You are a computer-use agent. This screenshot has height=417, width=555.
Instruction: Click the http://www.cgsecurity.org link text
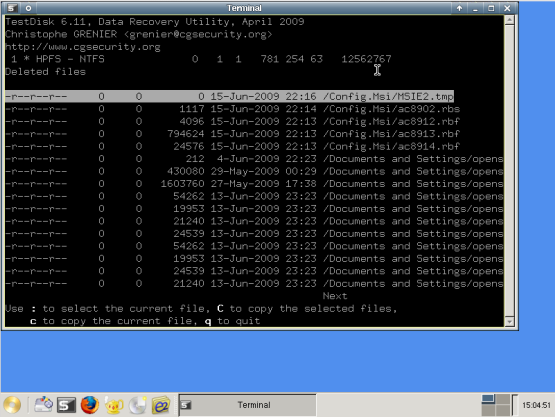point(83,47)
